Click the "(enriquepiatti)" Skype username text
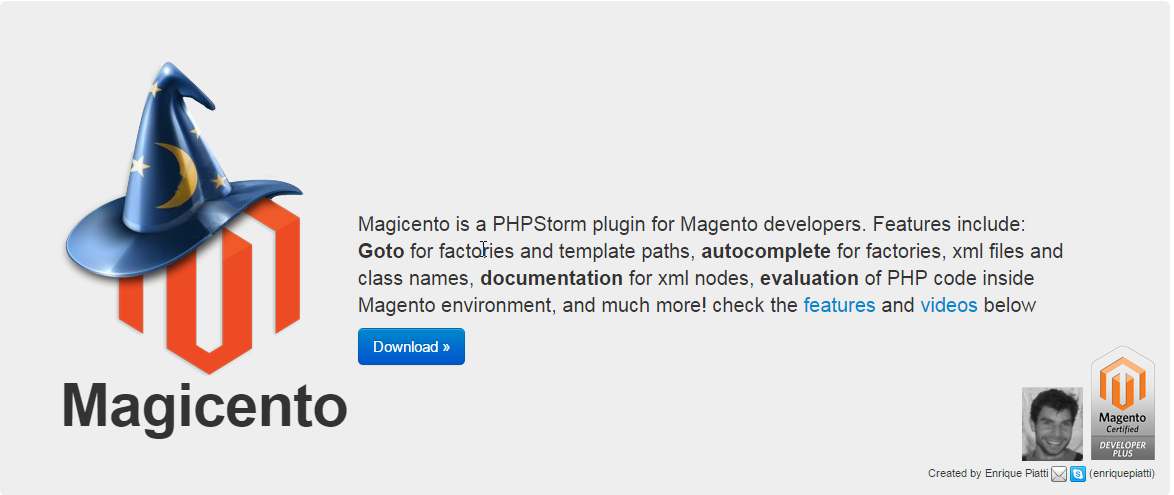1174x495 pixels. click(1123, 474)
